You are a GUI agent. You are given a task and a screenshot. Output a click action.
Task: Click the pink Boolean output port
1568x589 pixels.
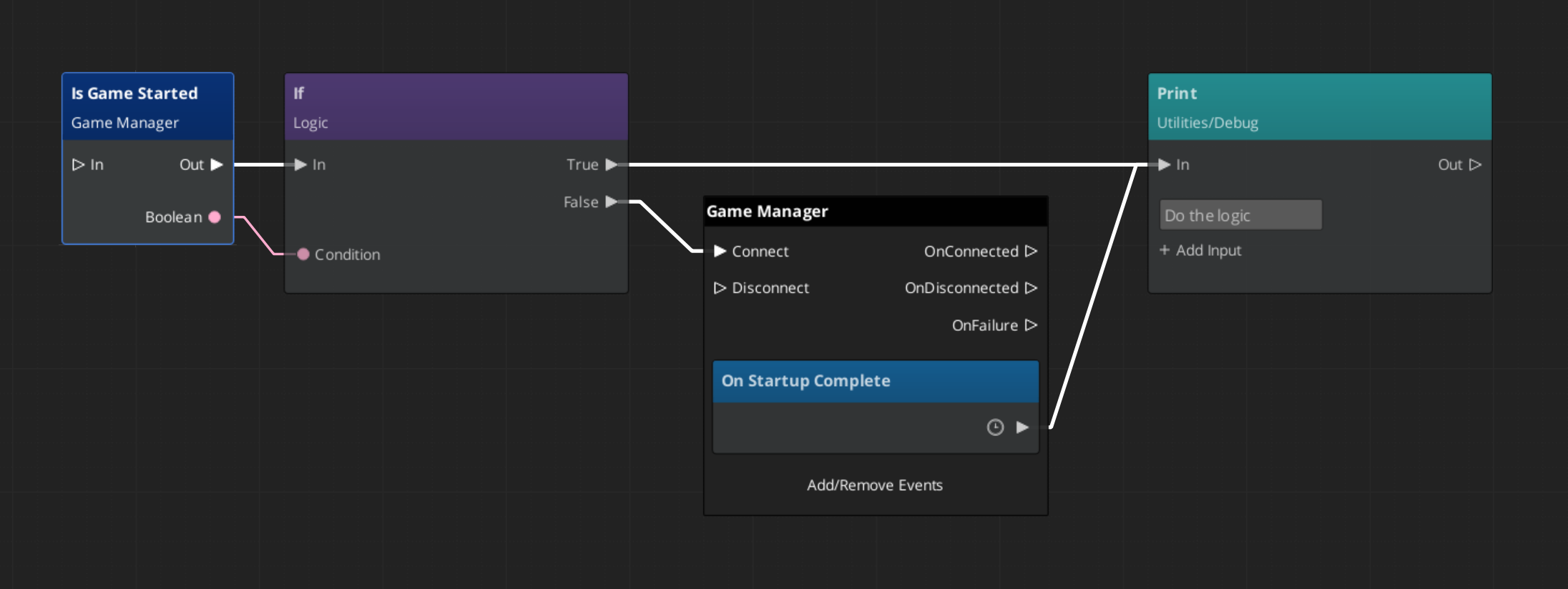pos(215,217)
